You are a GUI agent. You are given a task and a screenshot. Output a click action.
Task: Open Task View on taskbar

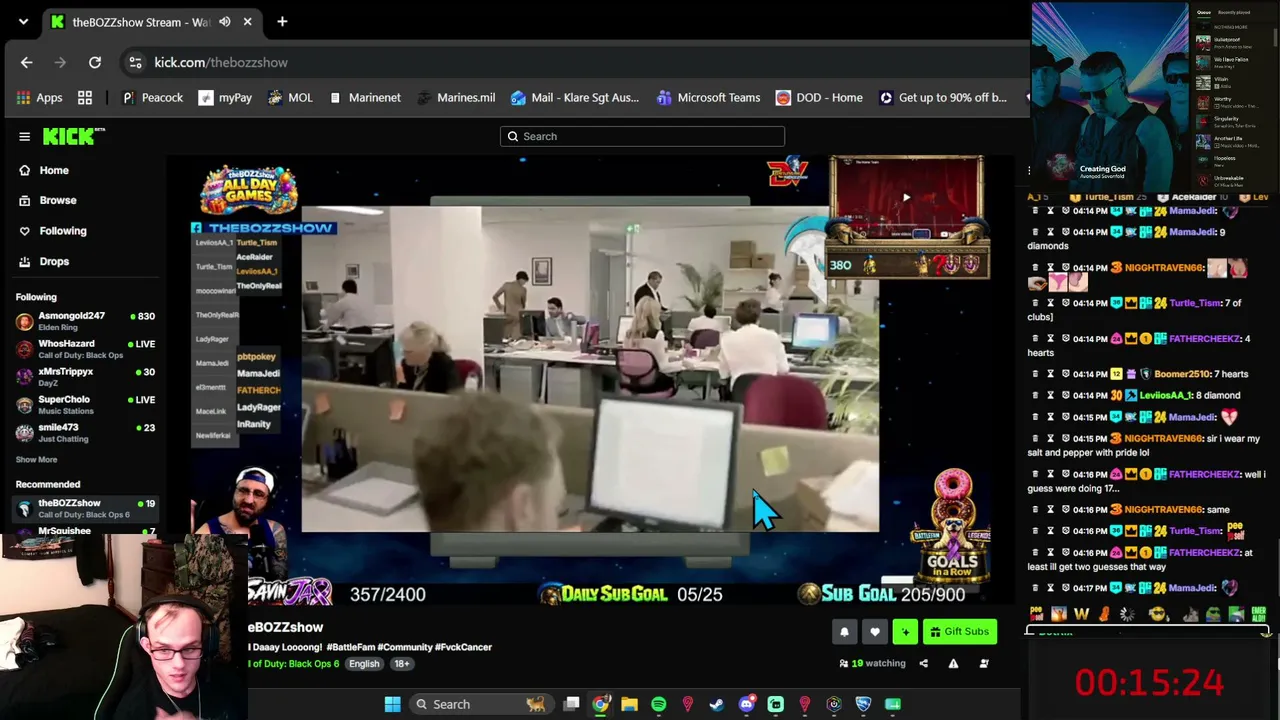(x=571, y=705)
